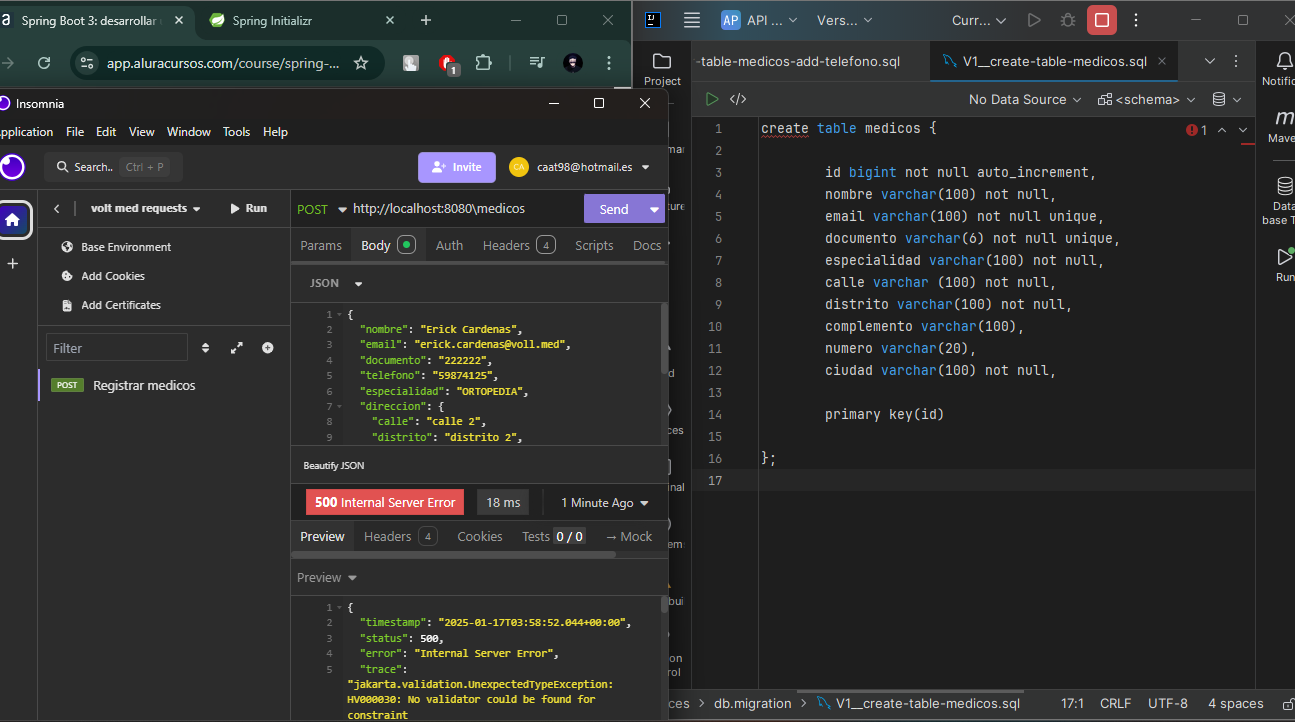Stop the running application in IntelliJ
The height and width of the screenshot is (722, 1295).
(1102, 20)
